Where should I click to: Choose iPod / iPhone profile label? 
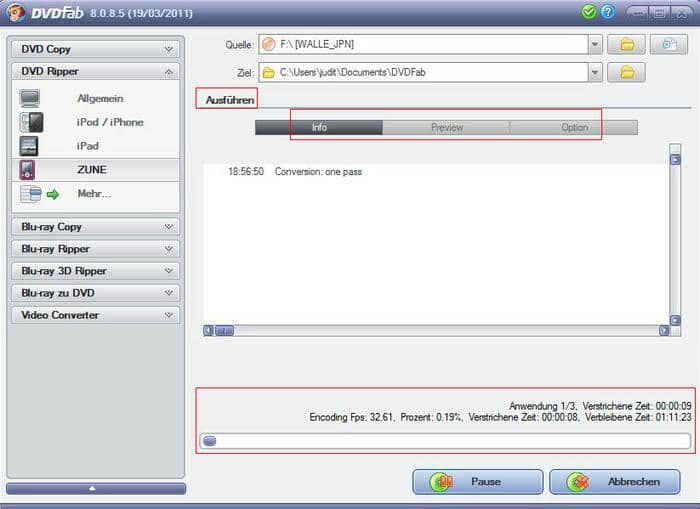coord(110,122)
